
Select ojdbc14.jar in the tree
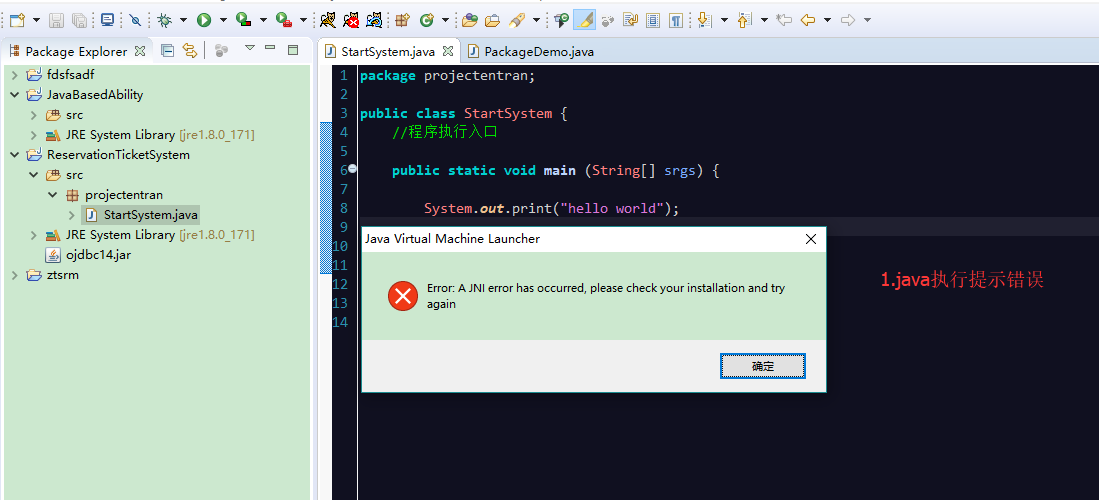pyautogui.click(x=88, y=255)
